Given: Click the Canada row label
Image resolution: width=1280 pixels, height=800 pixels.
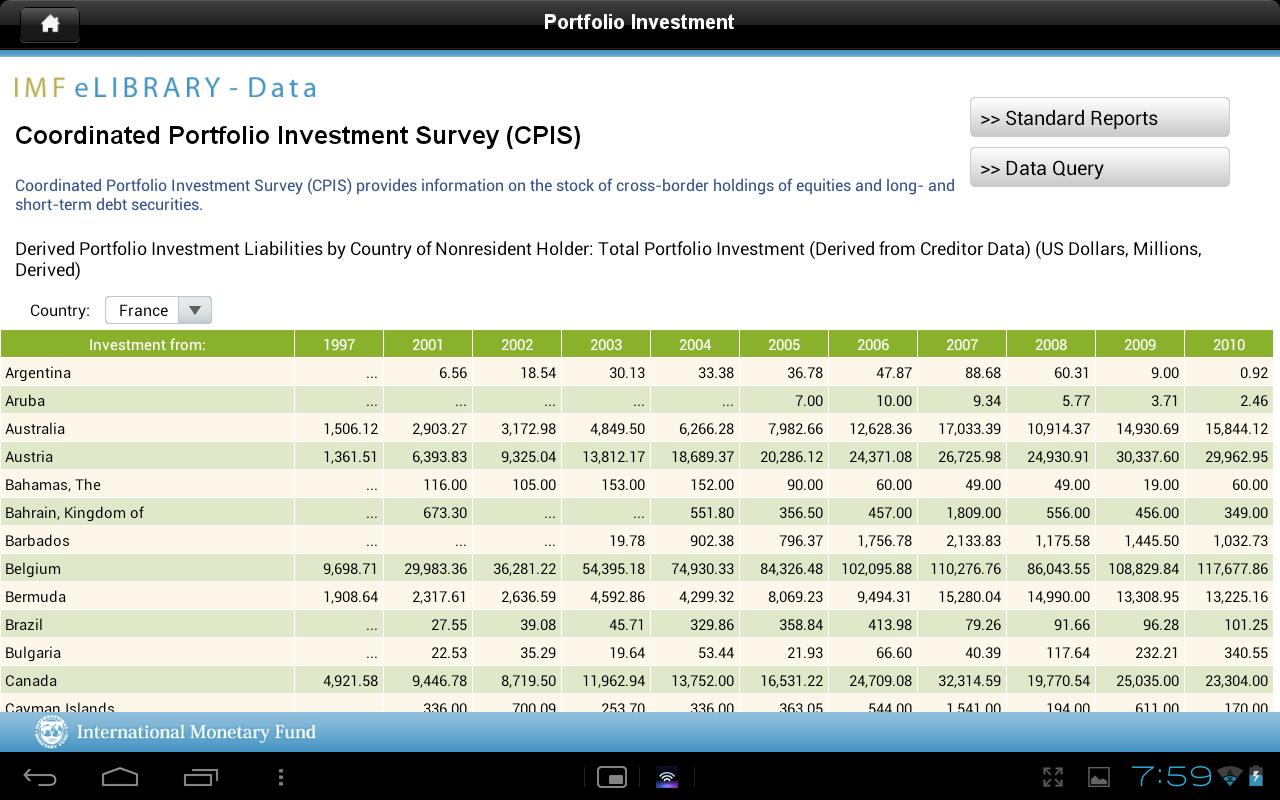Looking at the screenshot, I should point(31,680).
